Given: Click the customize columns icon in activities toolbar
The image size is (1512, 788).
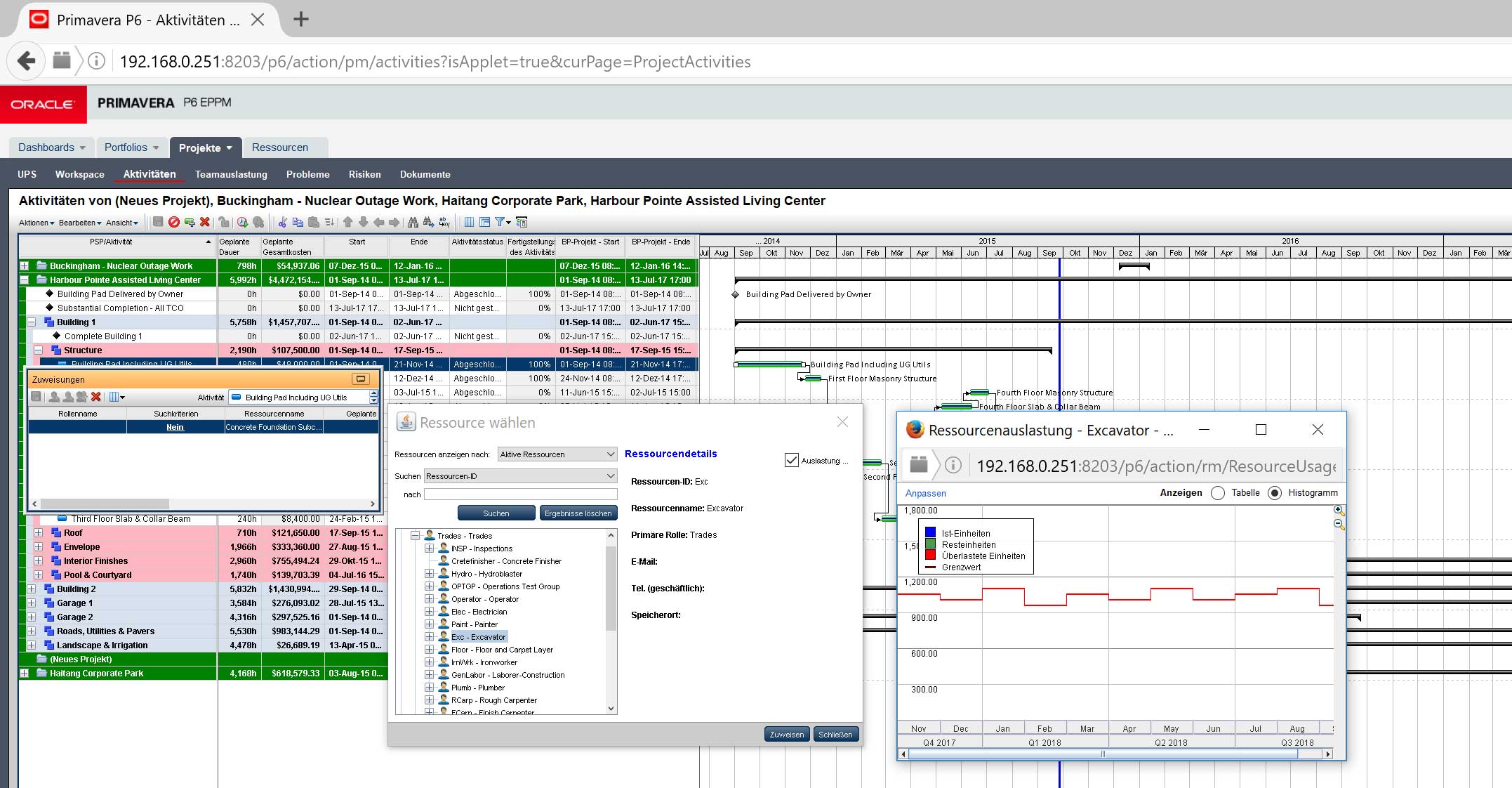Looking at the screenshot, I should click(469, 222).
